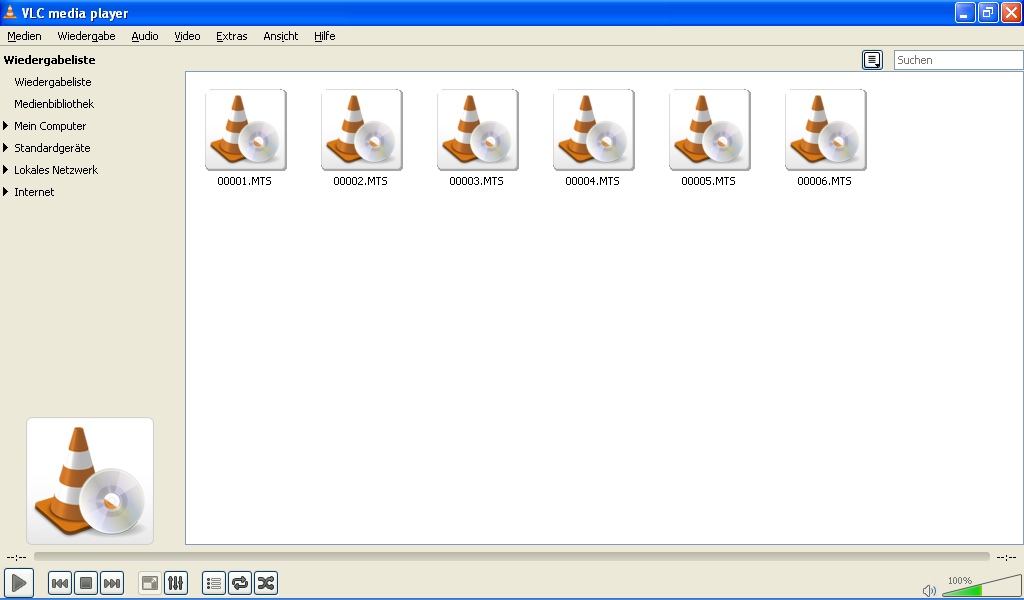Open the Wiedergabe menu

(x=86, y=37)
